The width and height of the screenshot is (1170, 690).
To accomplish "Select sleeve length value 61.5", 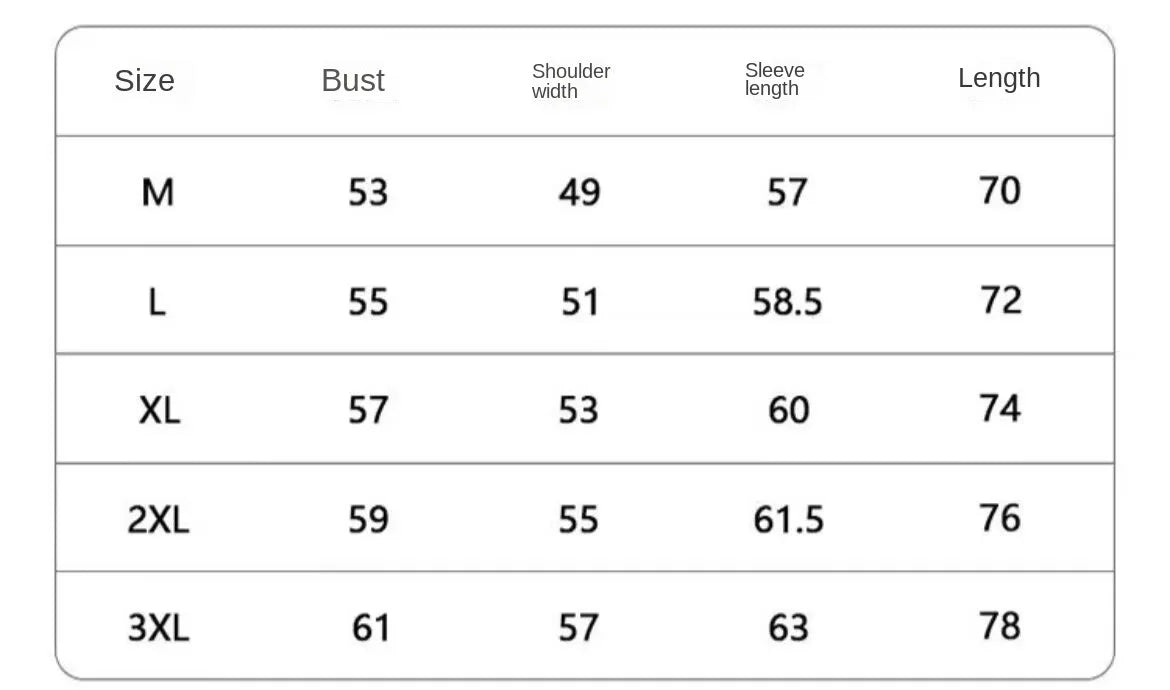I will (x=788, y=519).
